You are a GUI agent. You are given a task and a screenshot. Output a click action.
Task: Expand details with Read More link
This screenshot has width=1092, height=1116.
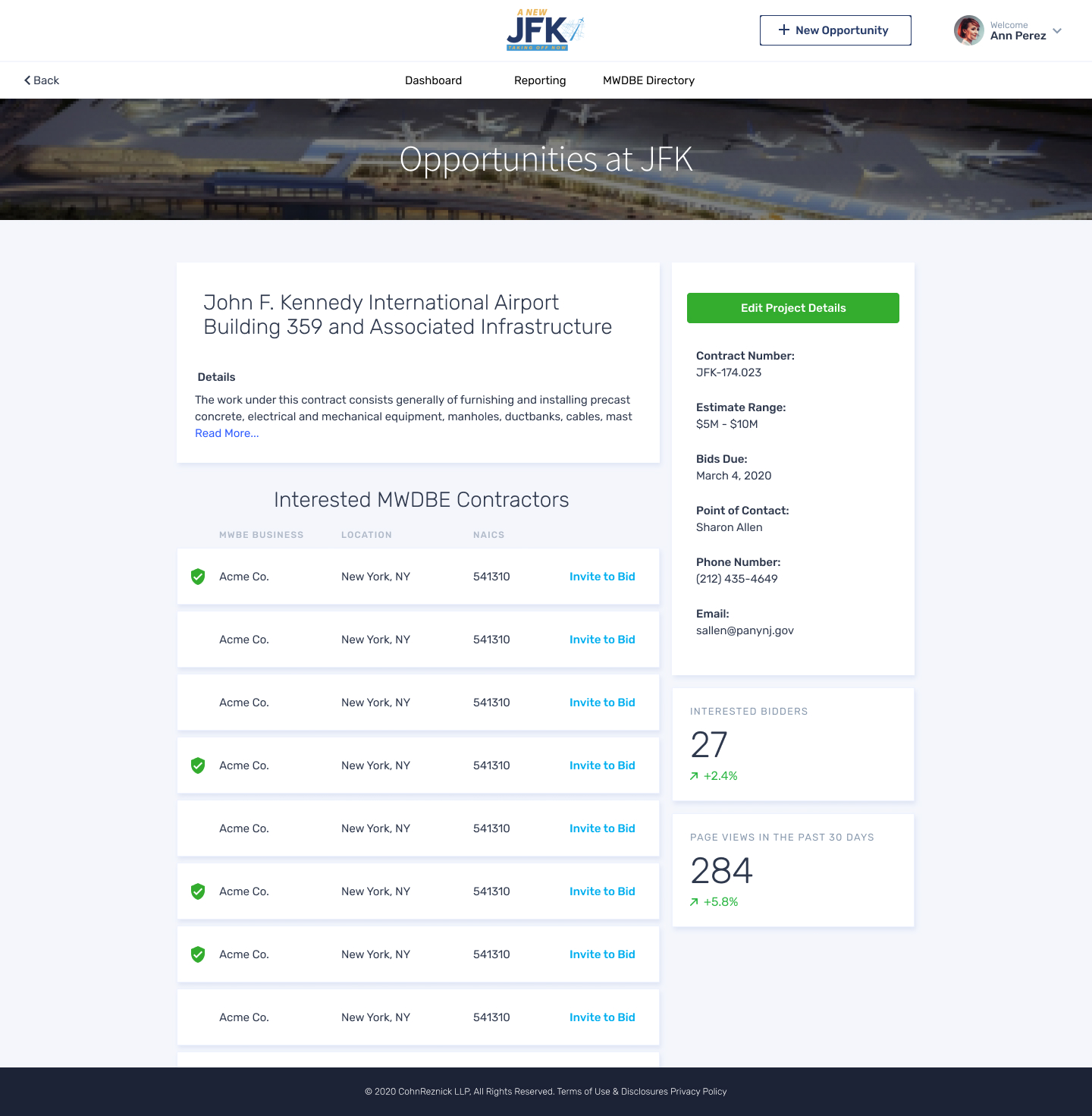click(x=227, y=433)
